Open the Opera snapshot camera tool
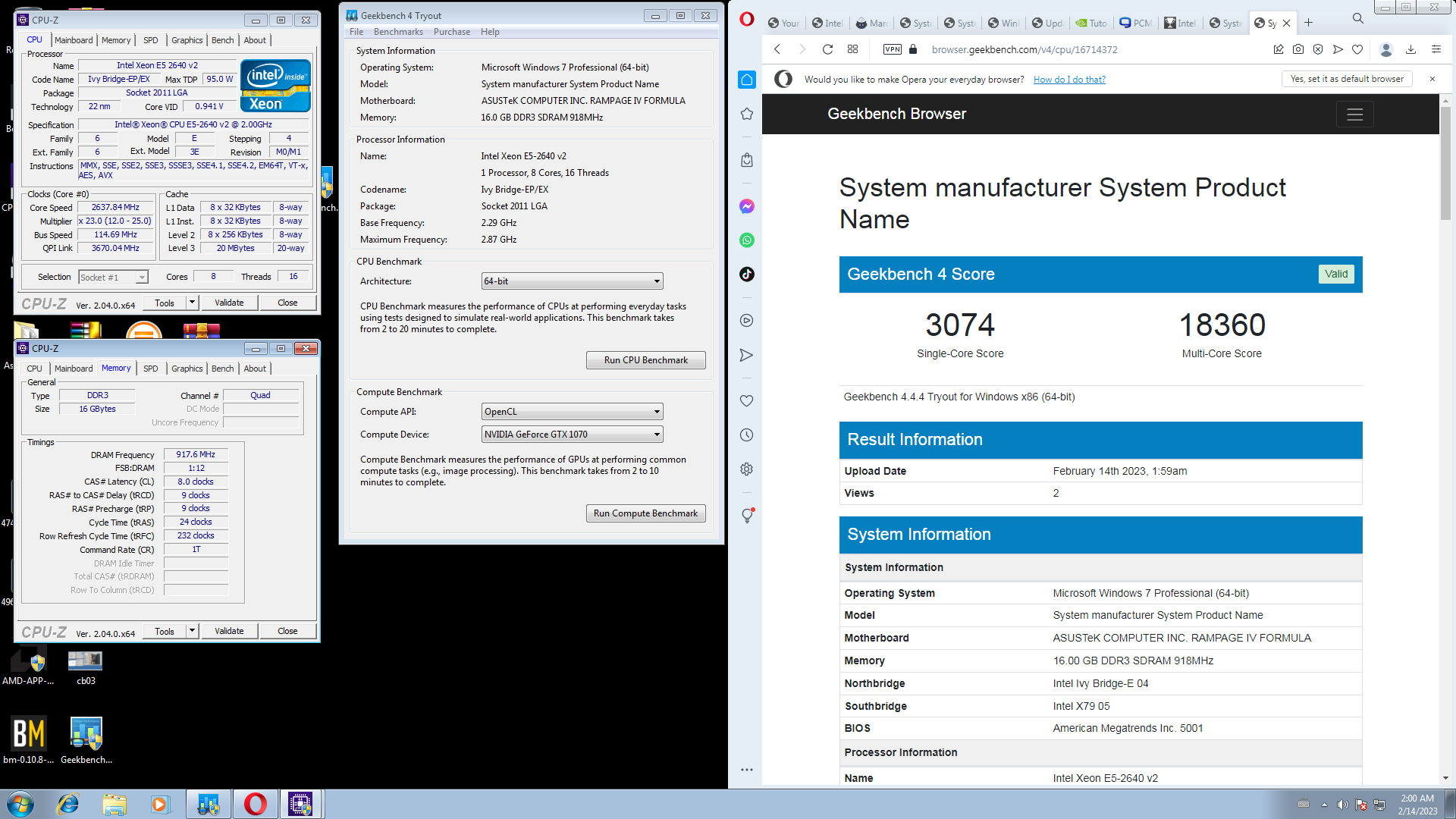This screenshot has height=819, width=1456. (x=1298, y=49)
